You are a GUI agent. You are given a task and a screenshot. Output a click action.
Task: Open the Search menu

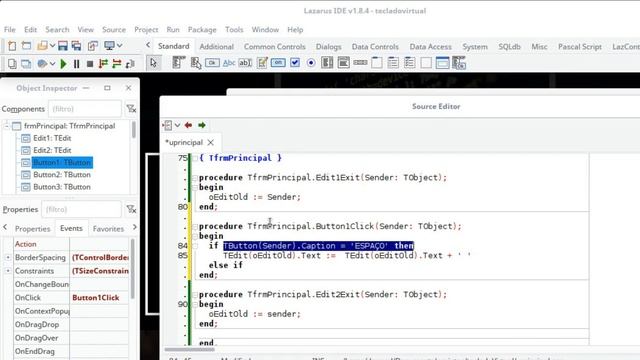57,30
